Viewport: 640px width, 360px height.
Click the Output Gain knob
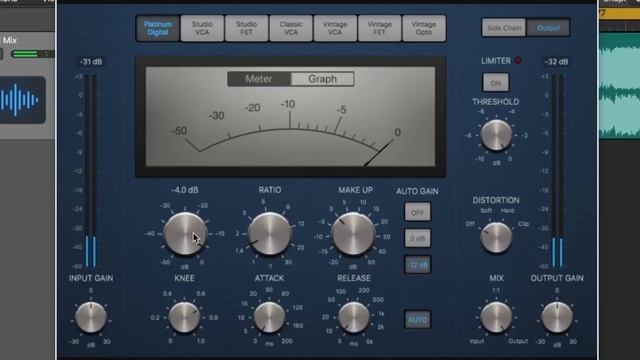click(x=557, y=318)
